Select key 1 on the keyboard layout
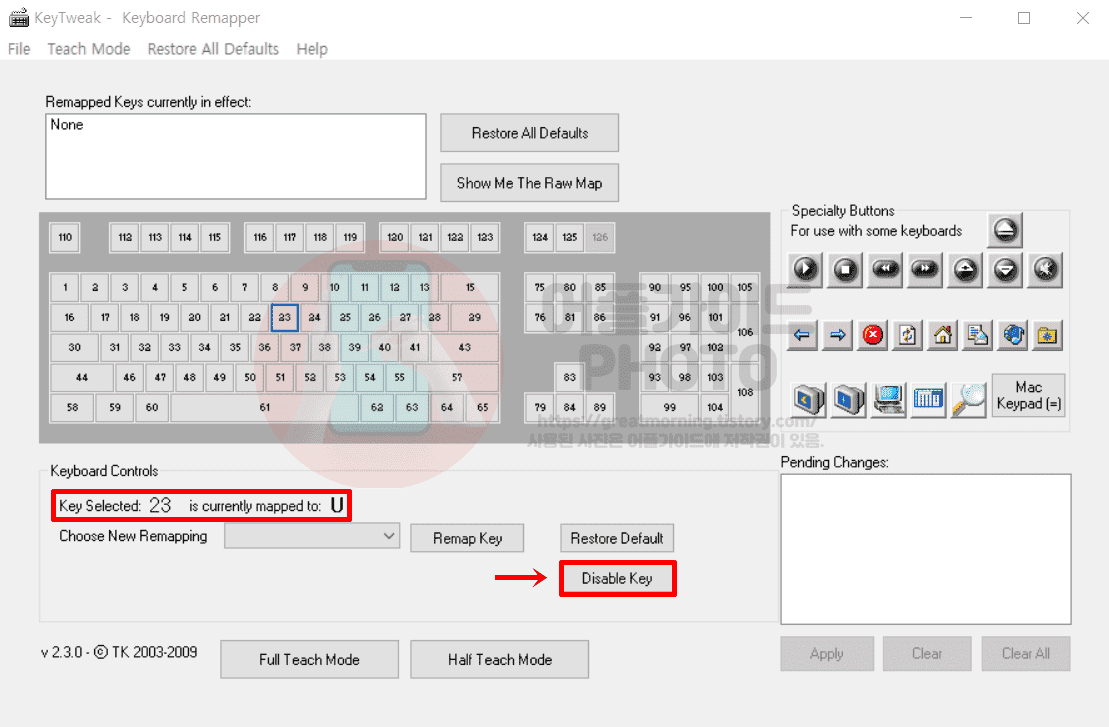This screenshot has height=727, width=1109. pos(65,287)
